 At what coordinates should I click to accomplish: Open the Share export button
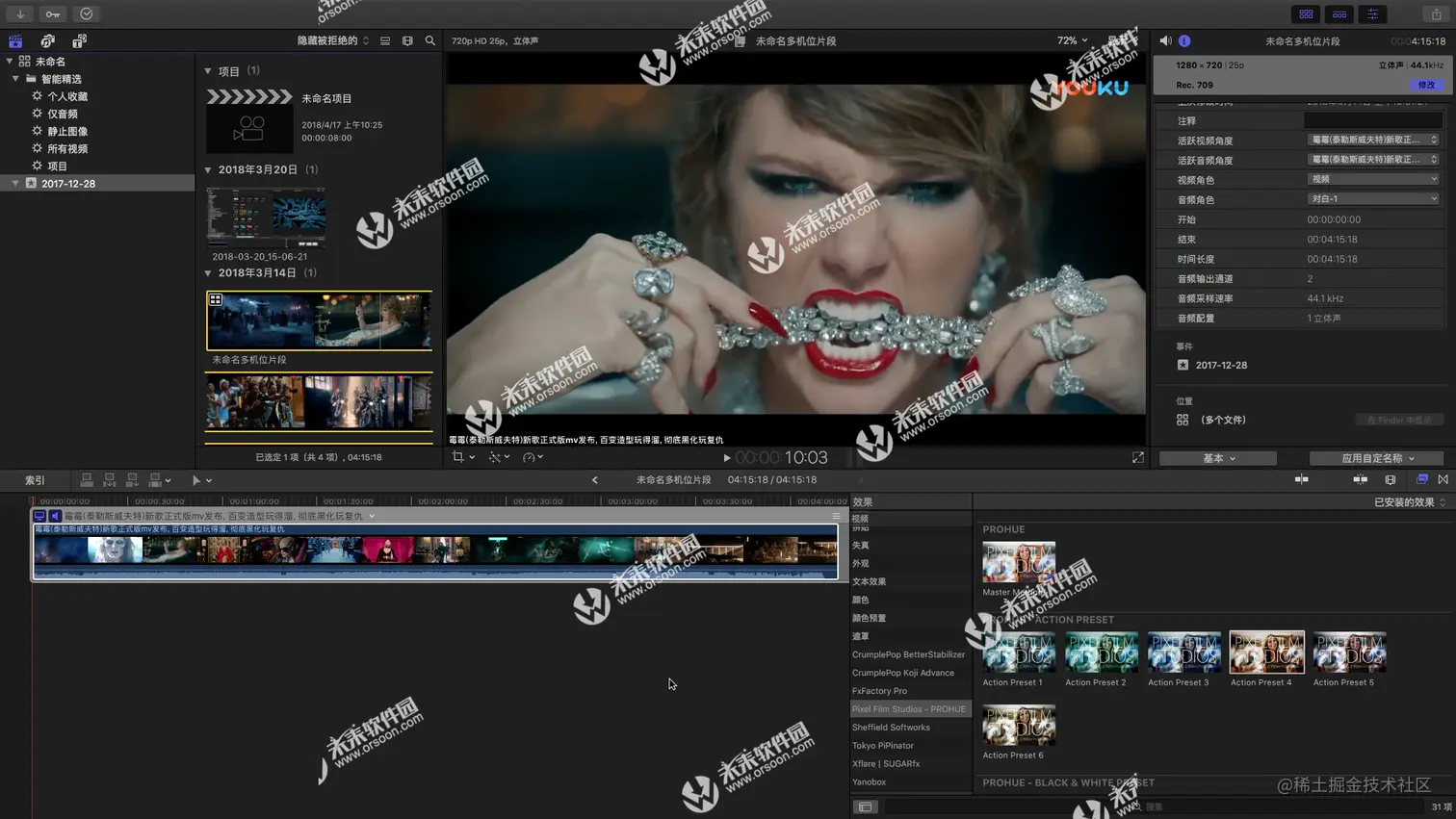click(1436, 13)
